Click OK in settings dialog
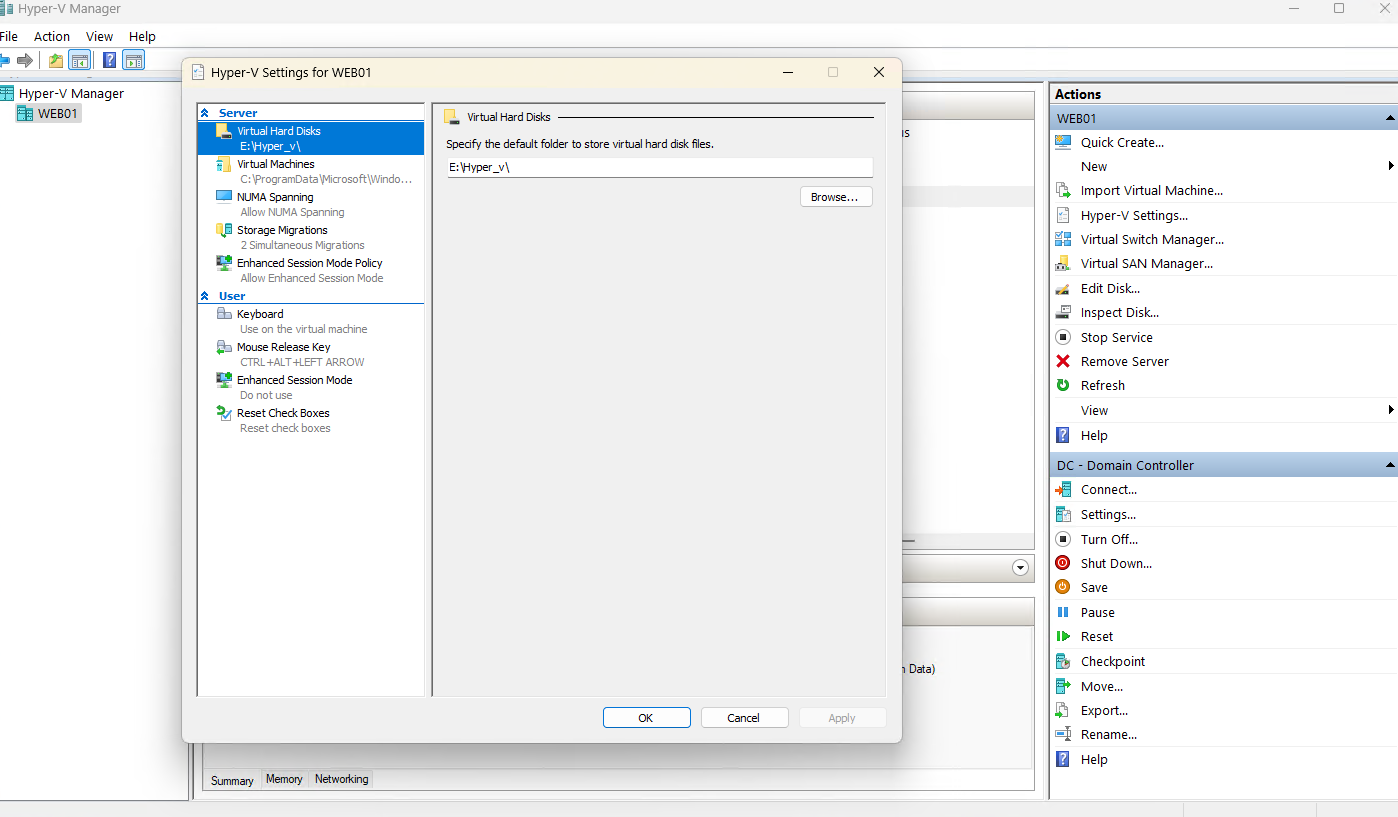Image resolution: width=1398 pixels, height=817 pixels. (x=646, y=718)
